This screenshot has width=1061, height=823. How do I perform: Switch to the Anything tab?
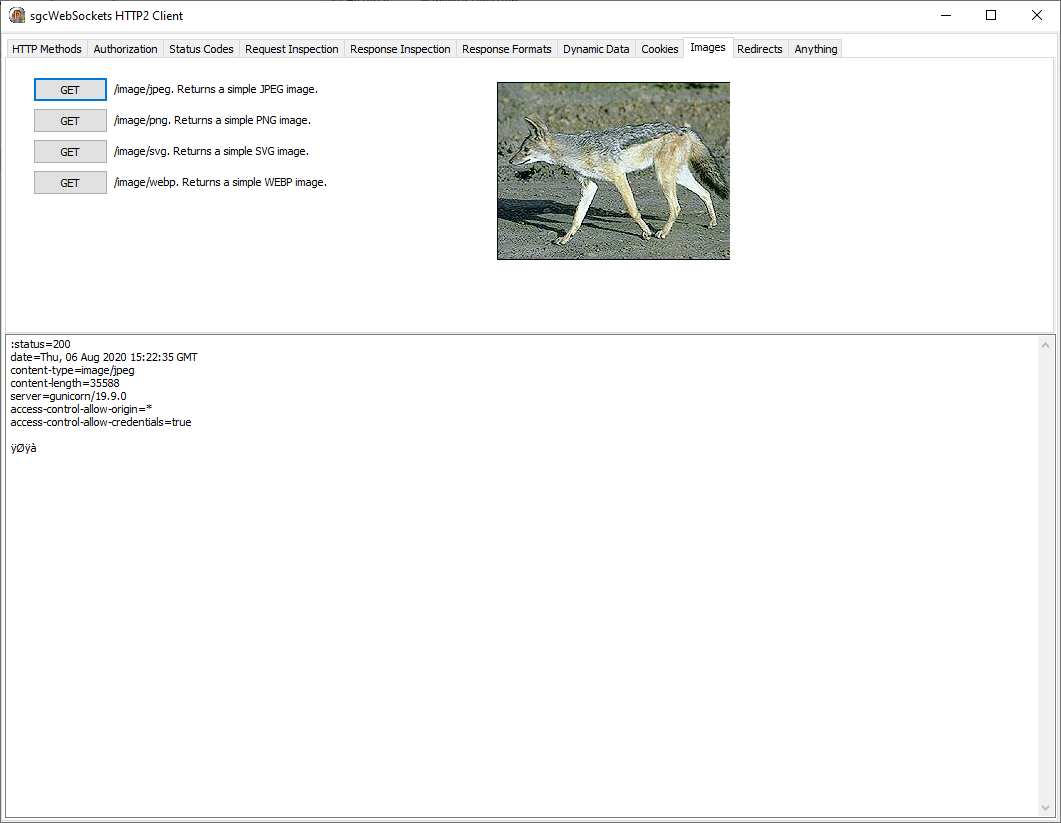pyautogui.click(x=815, y=49)
